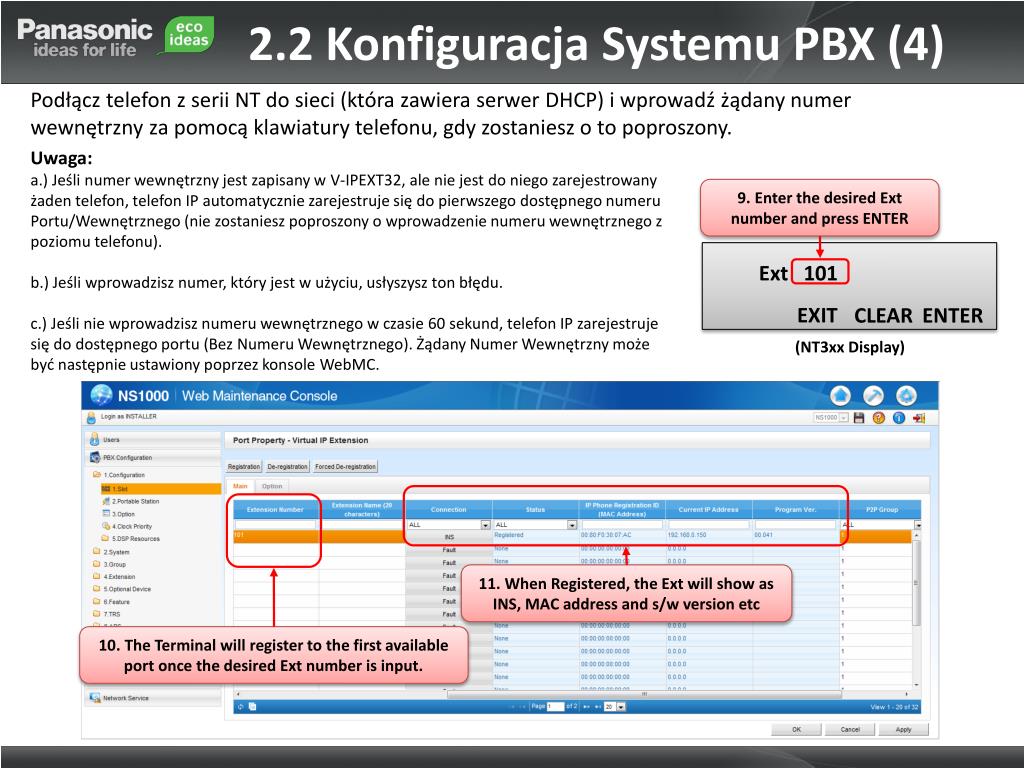Click extension number cell 101
1024x768 pixels.
click(x=275, y=536)
